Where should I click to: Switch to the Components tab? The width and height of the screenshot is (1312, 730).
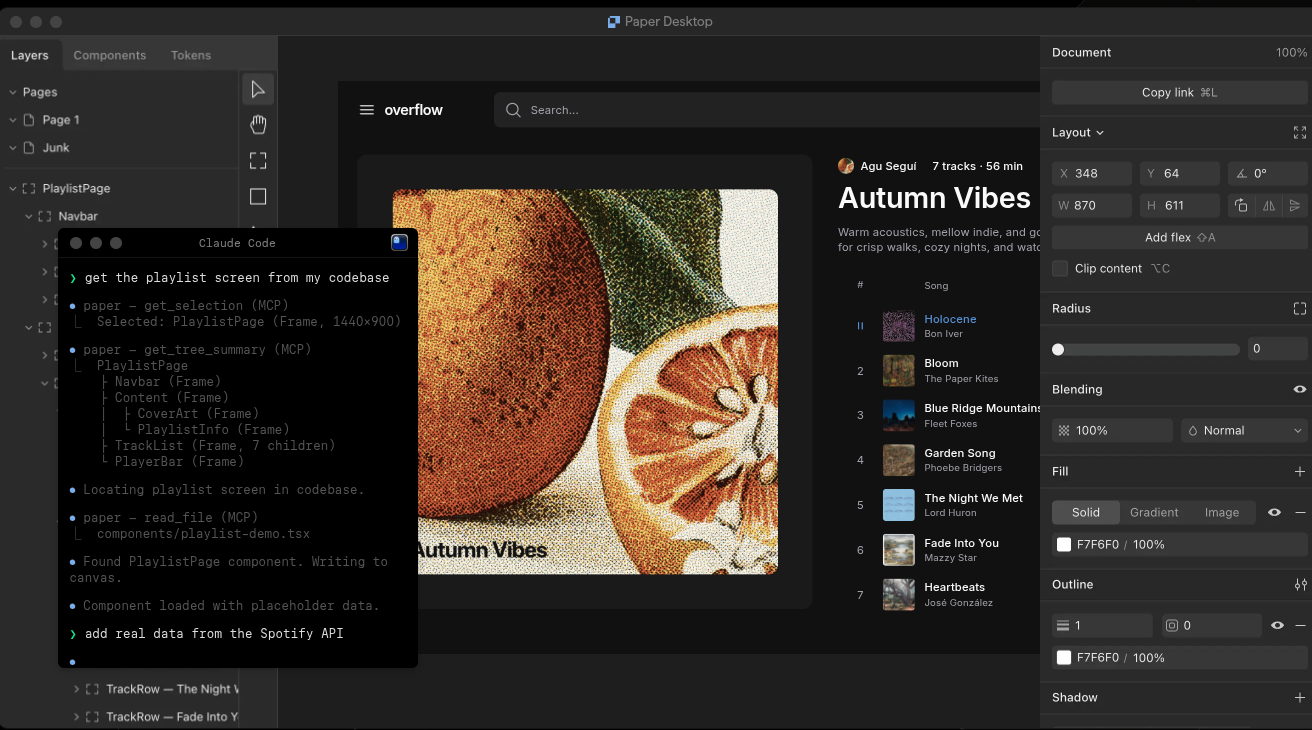click(109, 56)
